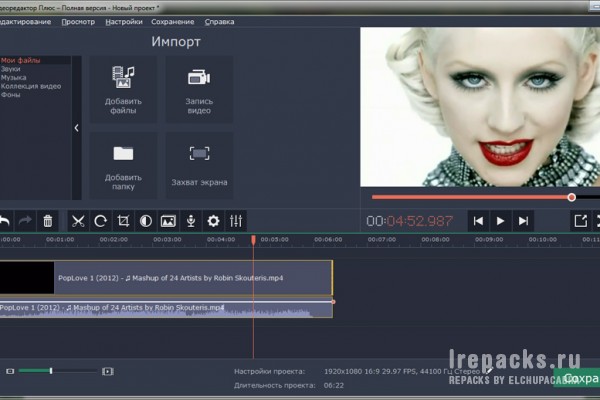Open the Настройки menu
The height and width of the screenshot is (400, 600).
124,22
